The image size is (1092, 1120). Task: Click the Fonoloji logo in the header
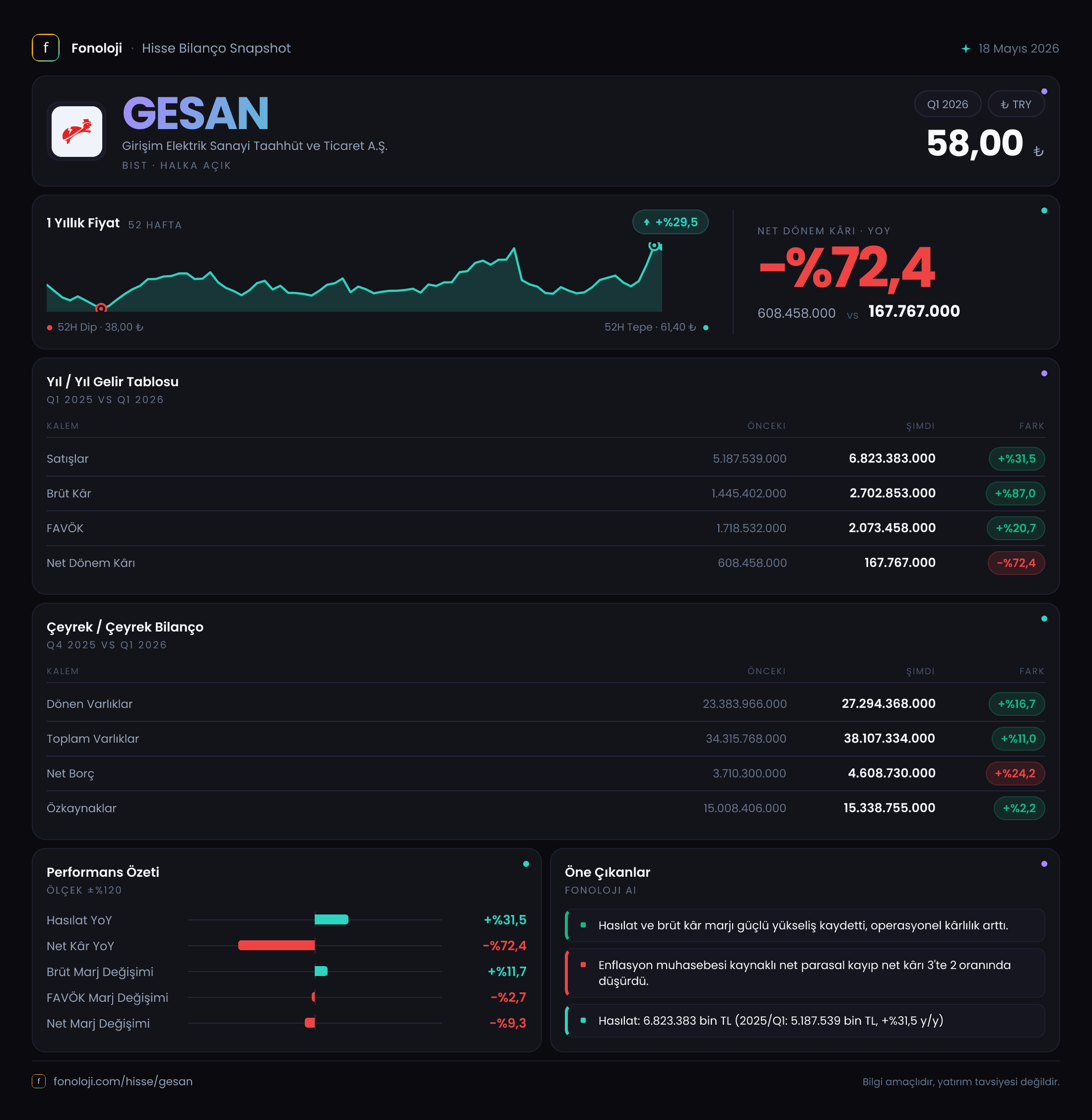point(46,48)
